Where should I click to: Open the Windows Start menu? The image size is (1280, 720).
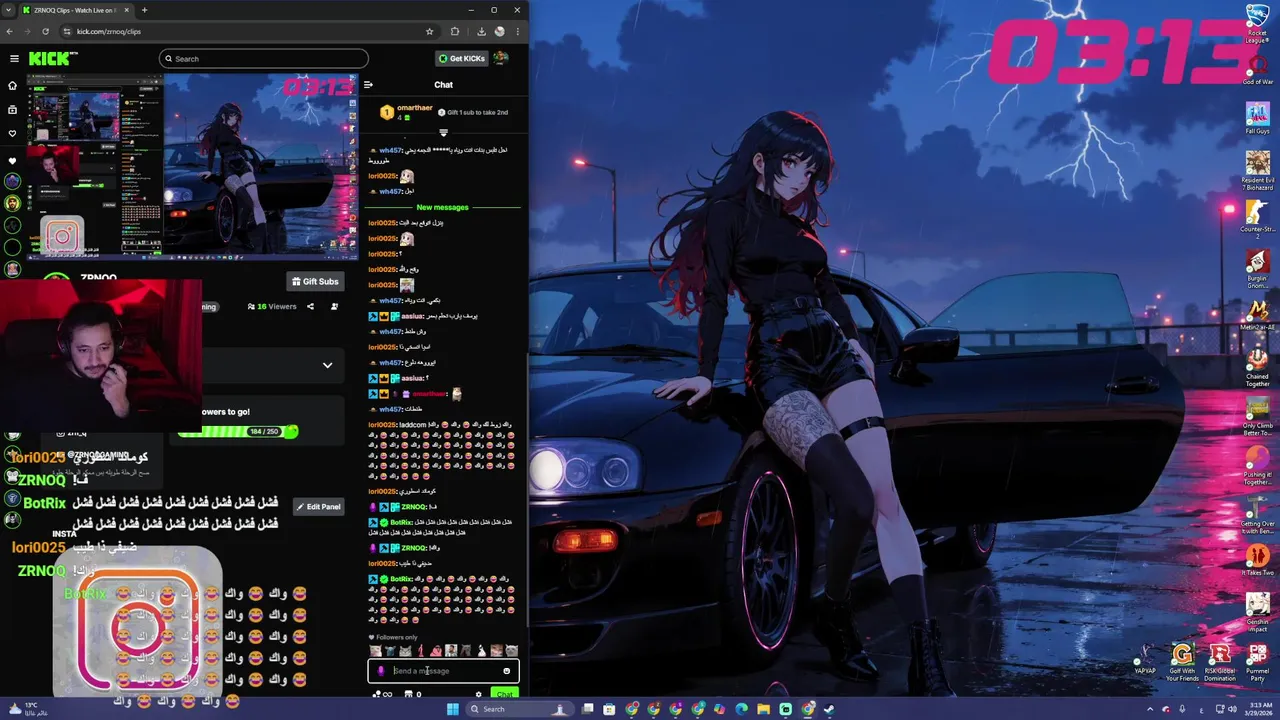tap(453, 709)
